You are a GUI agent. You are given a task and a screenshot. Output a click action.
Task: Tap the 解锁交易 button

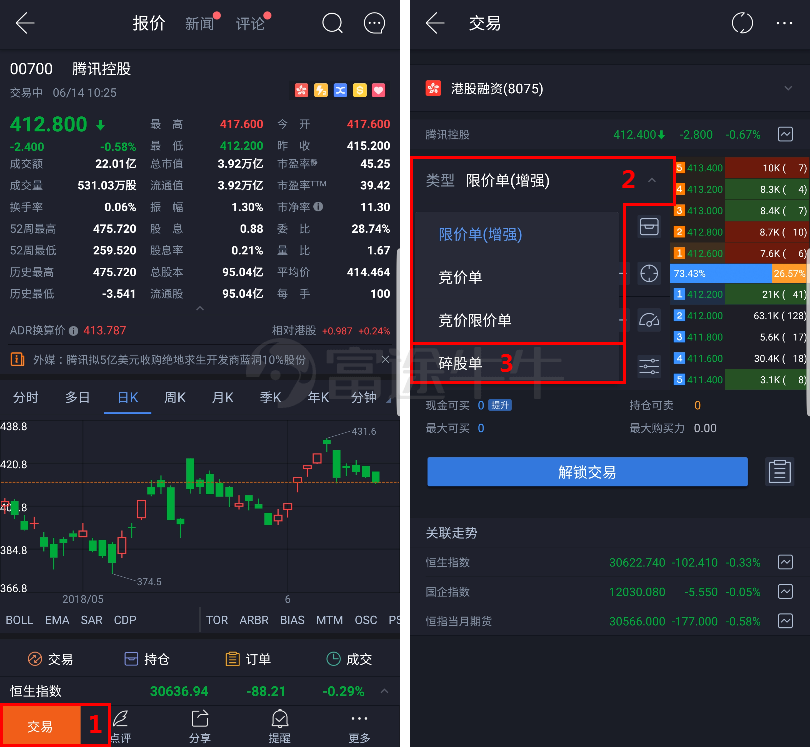tap(587, 472)
